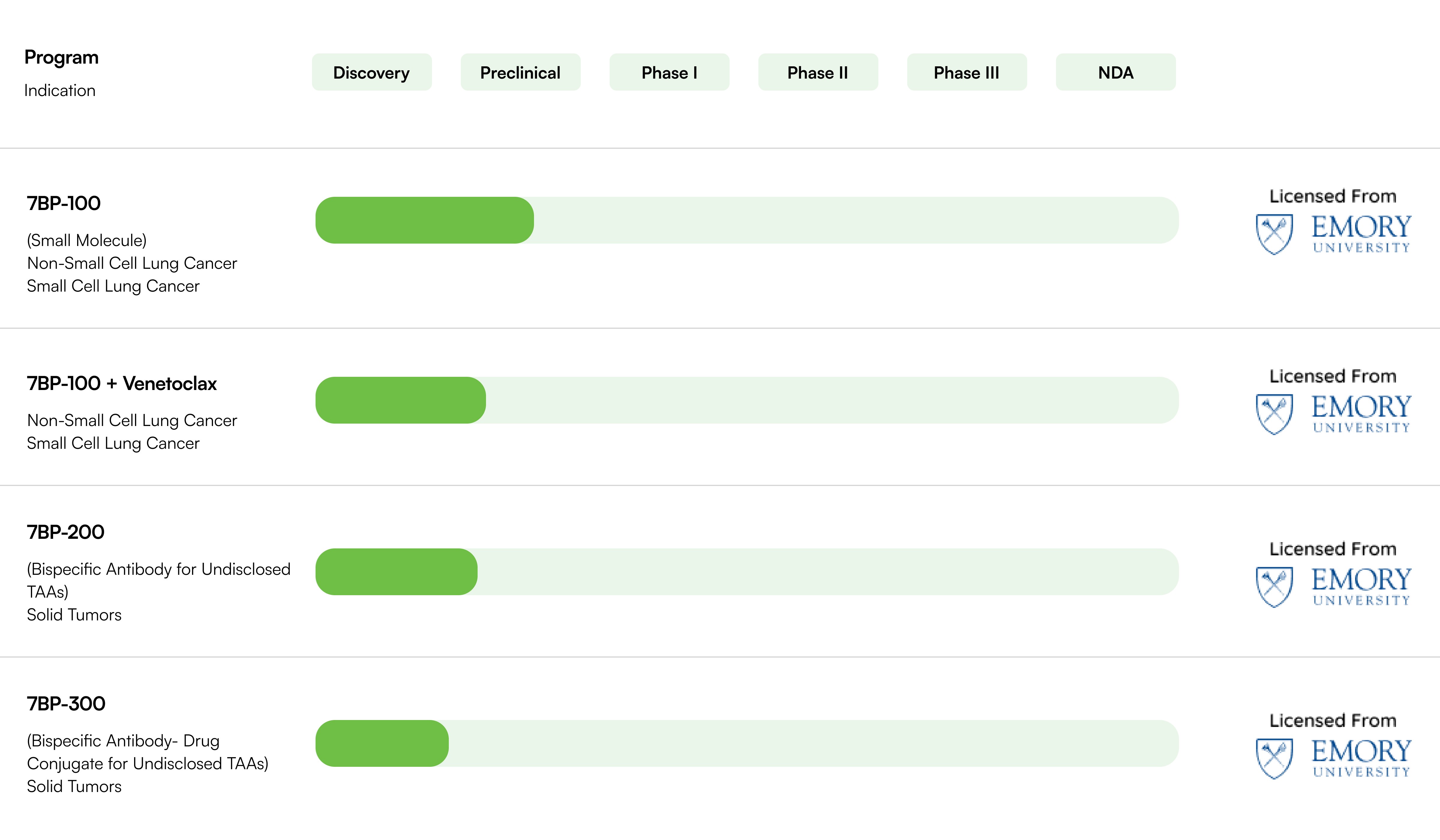
Task: Click the 7BP-100 + Venetoclax program title
Action: click(122, 383)
